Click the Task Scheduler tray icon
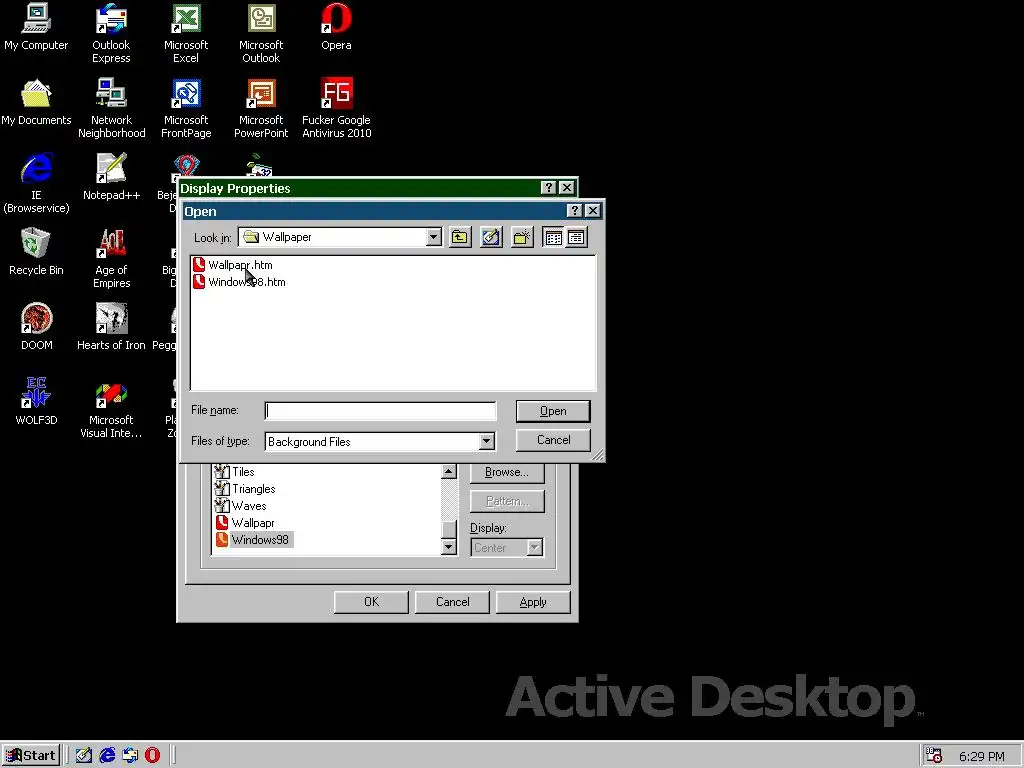The image size is (1024, 768). coord(934,756)
